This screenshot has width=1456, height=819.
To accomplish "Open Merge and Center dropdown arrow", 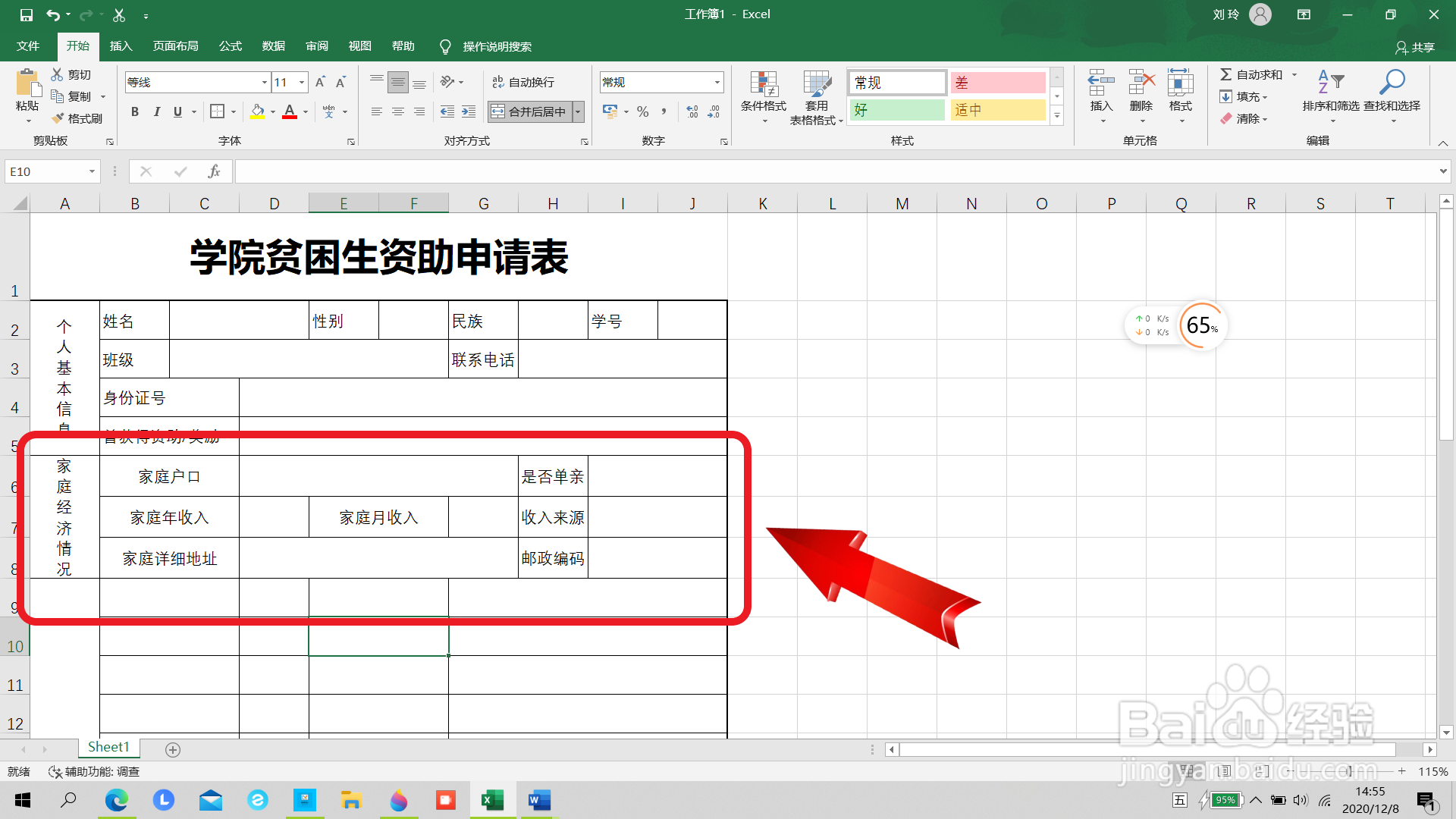I will pyautogui.click(x=578, y=111).
